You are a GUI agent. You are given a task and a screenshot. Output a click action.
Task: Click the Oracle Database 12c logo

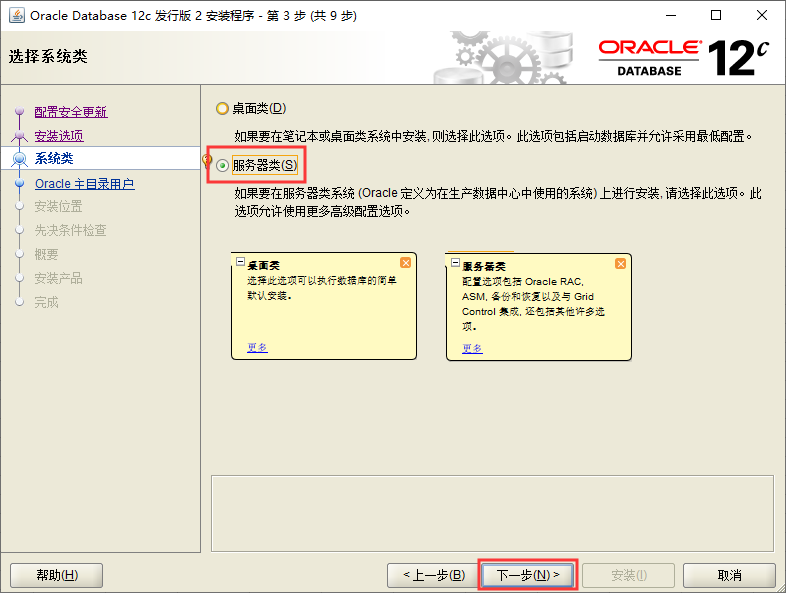[x=688, y=58]
